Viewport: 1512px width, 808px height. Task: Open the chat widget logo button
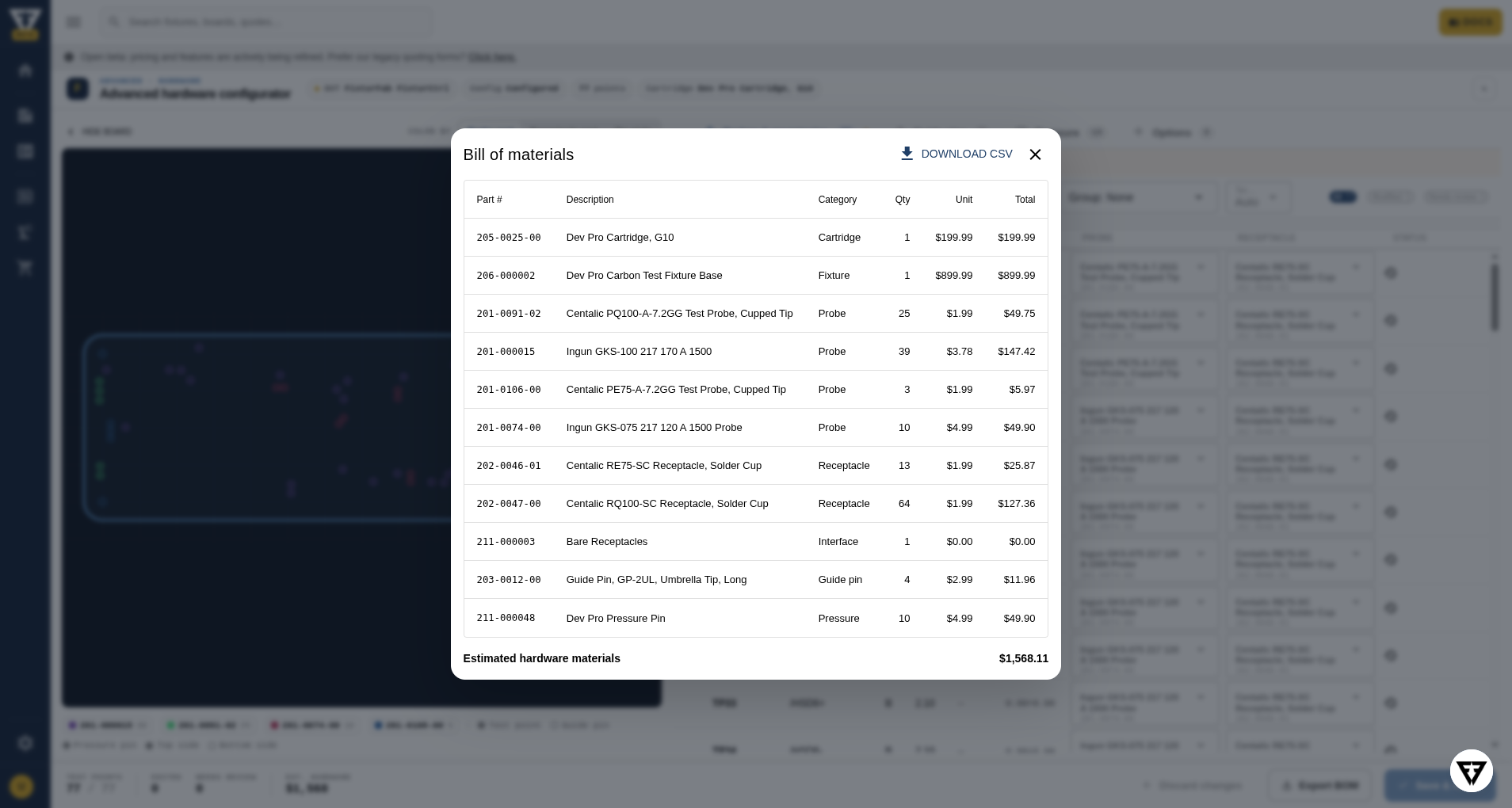(x=1472, y=771)
